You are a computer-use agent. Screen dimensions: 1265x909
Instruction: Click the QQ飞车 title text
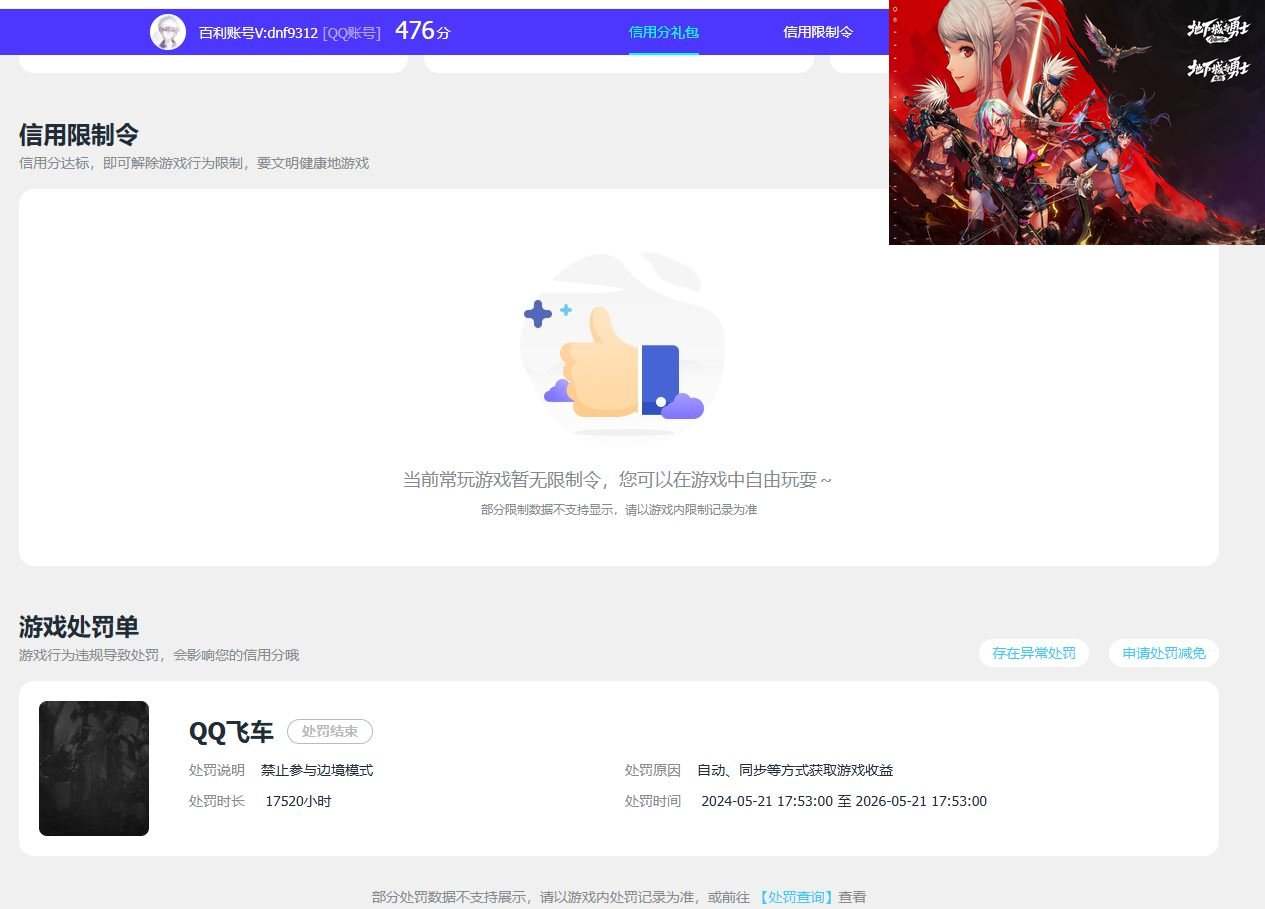(x=231, y=732)
